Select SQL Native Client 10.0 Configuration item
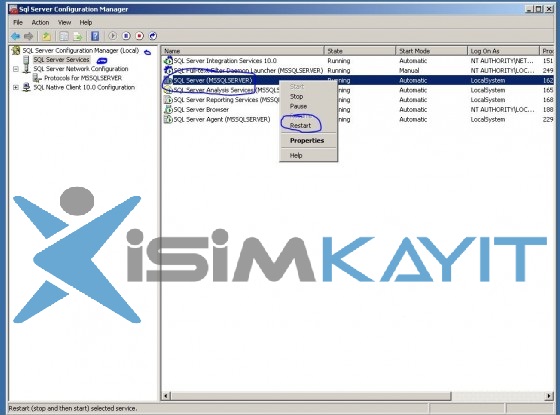 pos(84,87)
